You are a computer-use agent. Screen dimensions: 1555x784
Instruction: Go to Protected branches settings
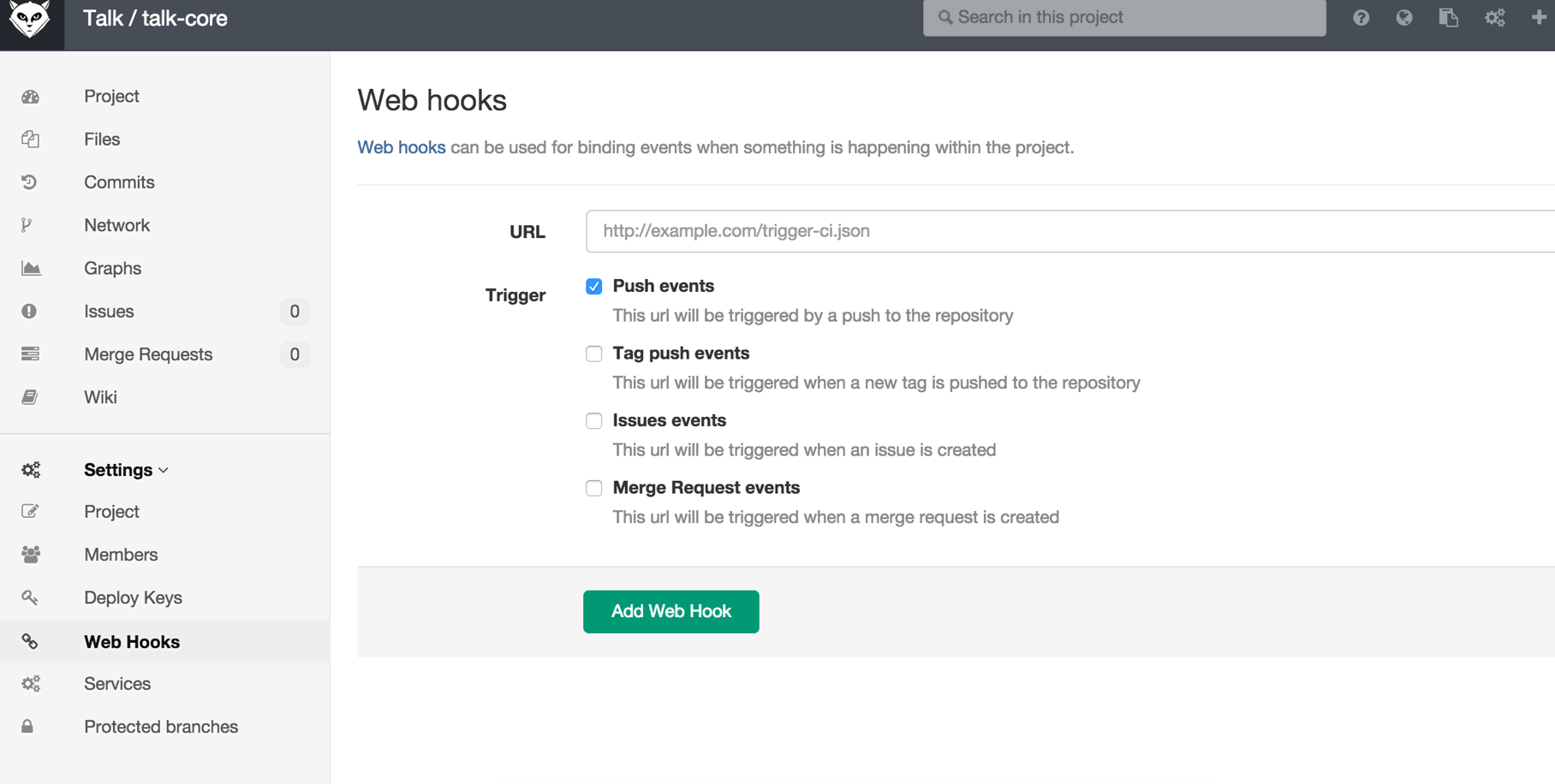point(161,727)
